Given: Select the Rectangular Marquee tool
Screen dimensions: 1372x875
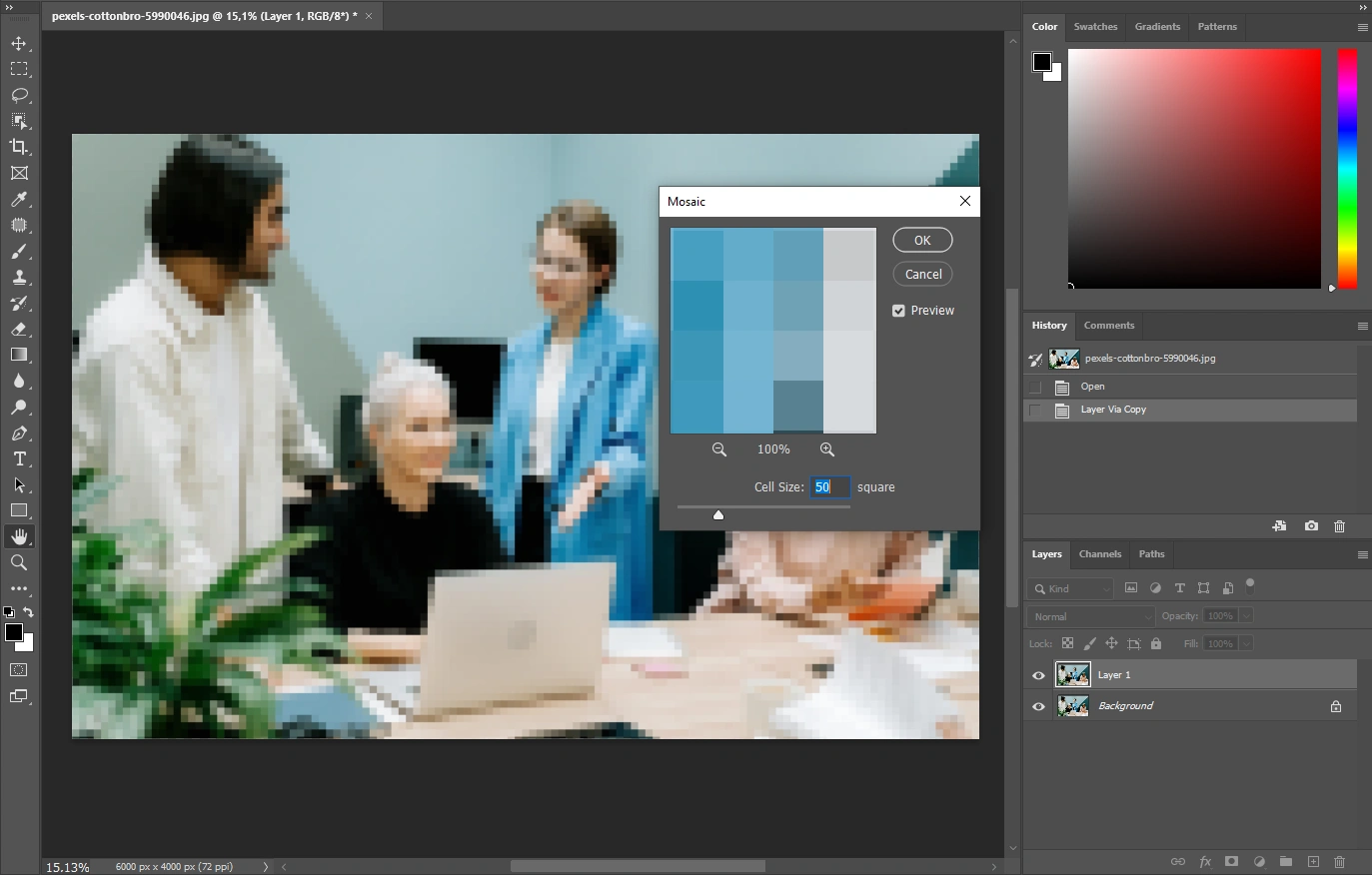Looking at the screenshot, I should [x=19, y=69].
